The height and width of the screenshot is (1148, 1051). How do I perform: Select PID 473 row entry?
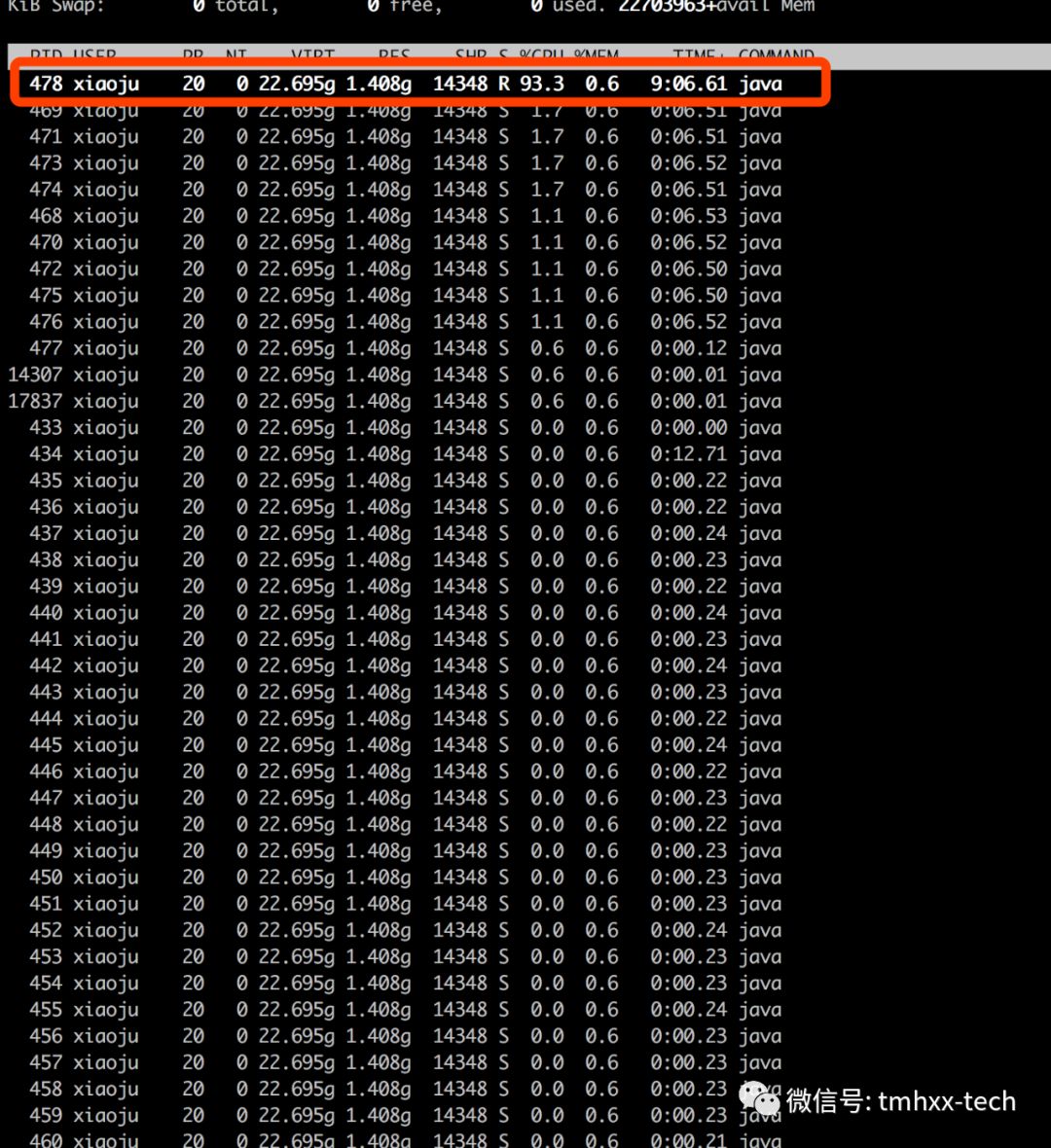pyautogui.click(x=46, y=163)
